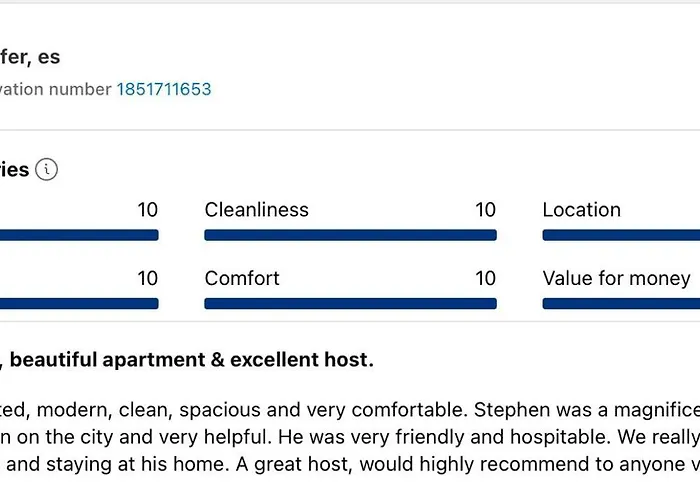This screenshot has width=700, height=500.
Task: Open reservation number 1851711653 link
Action: click(164, 89)
